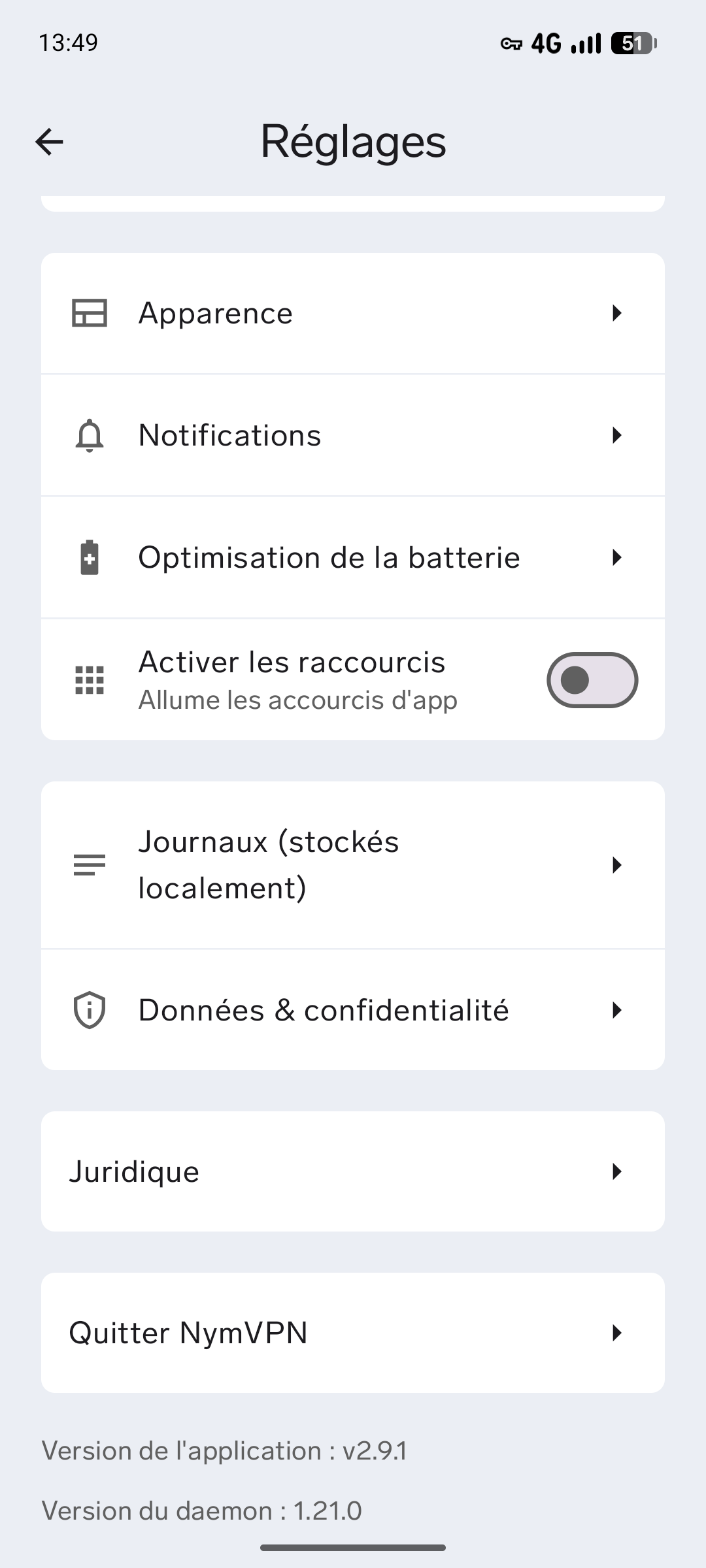Go back using the arrow icon
706x1568 pixels.
click(49, 142)
